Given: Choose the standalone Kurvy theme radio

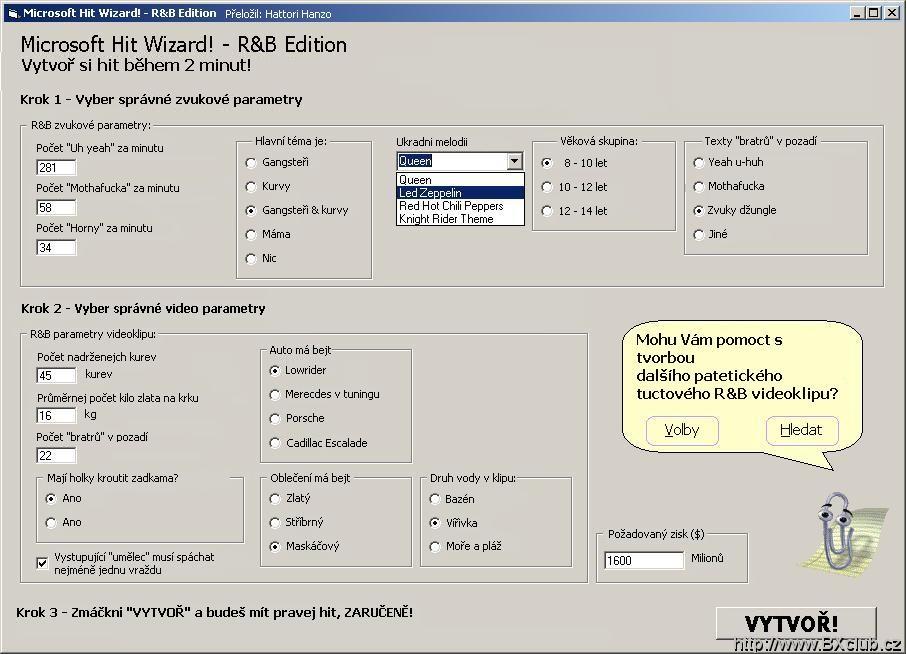Looking at the screenshot, I should 251,187.
